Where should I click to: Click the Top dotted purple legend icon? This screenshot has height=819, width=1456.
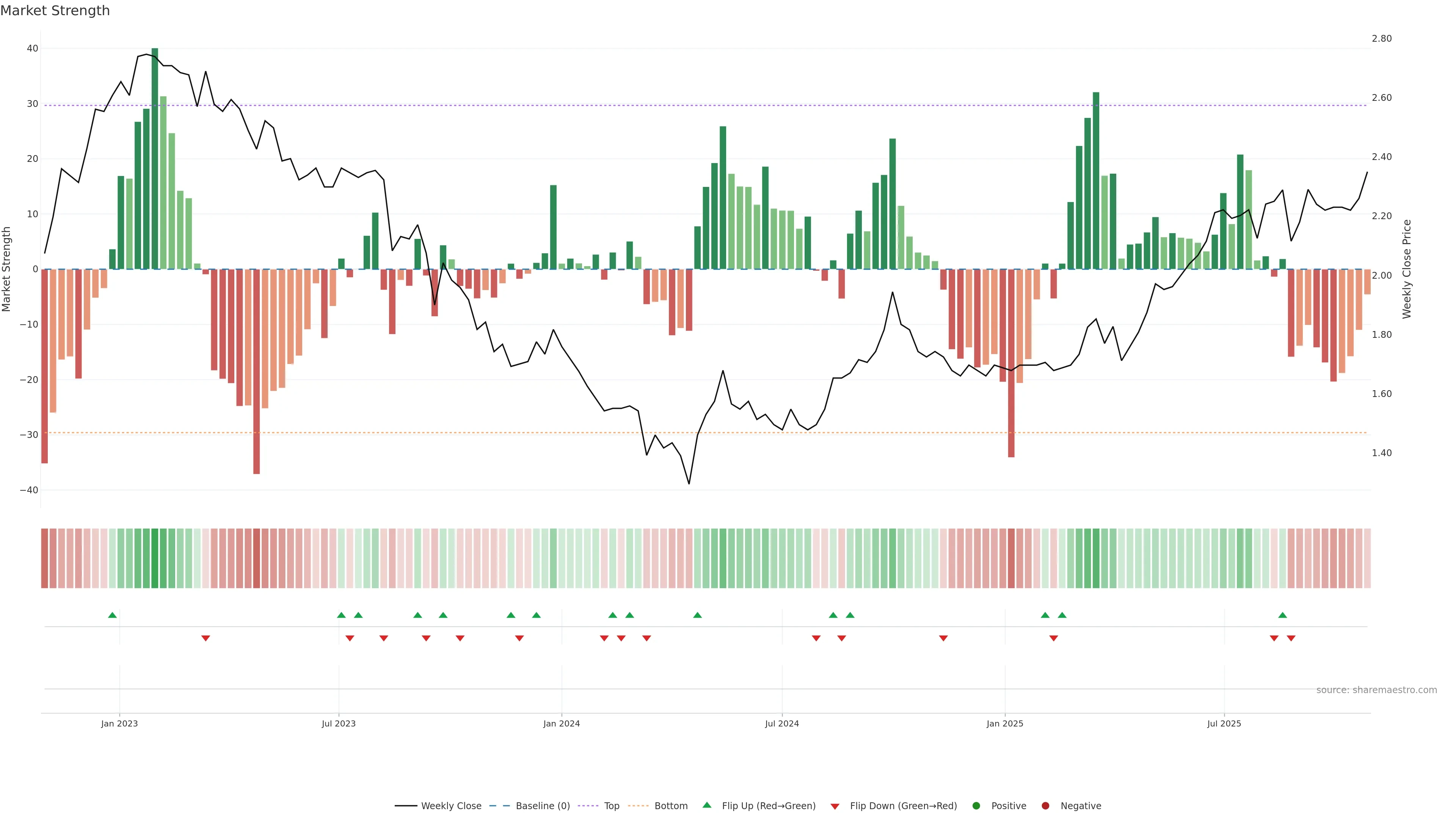click(588, 805)
